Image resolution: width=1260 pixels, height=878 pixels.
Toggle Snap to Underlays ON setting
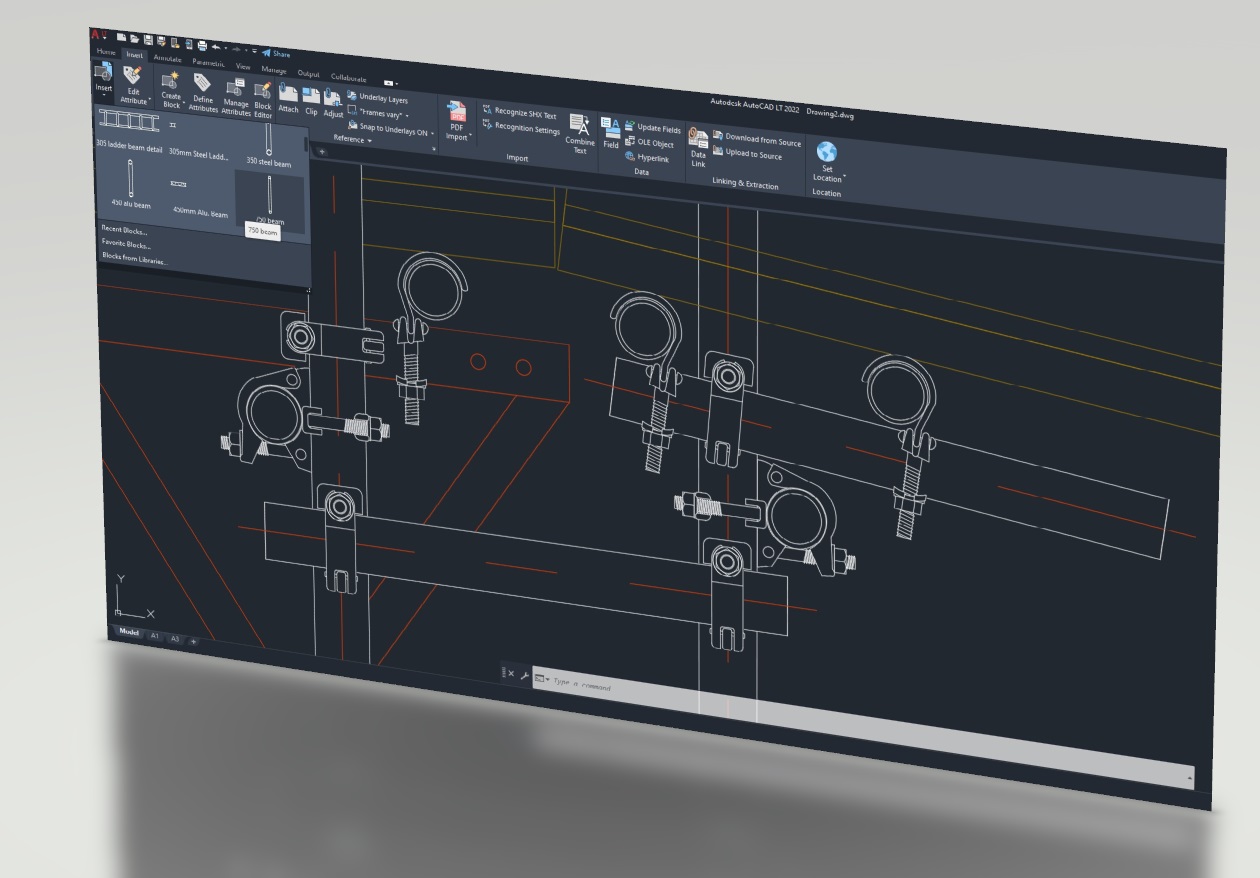390,128
